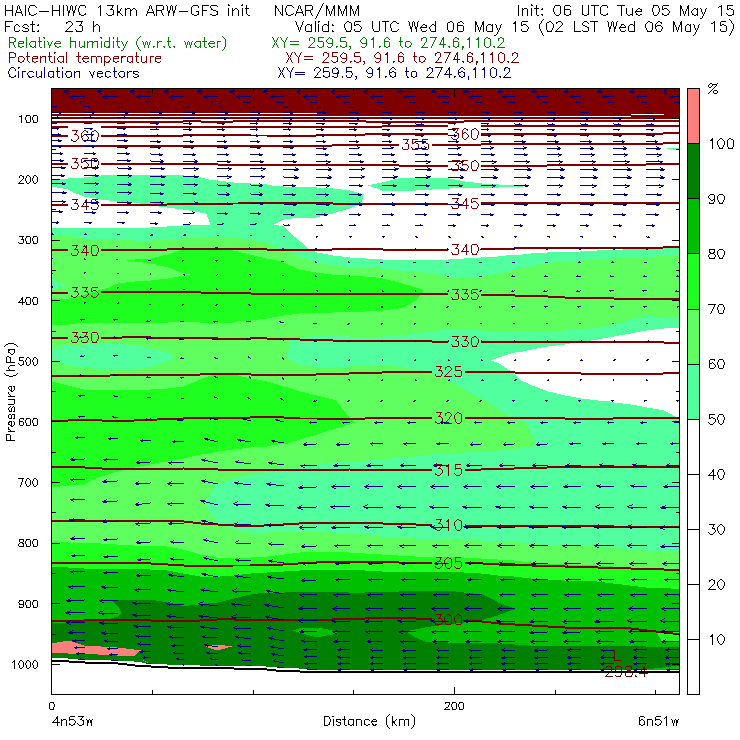Click the 80–90% green colorbar segment

pos(693,226)
